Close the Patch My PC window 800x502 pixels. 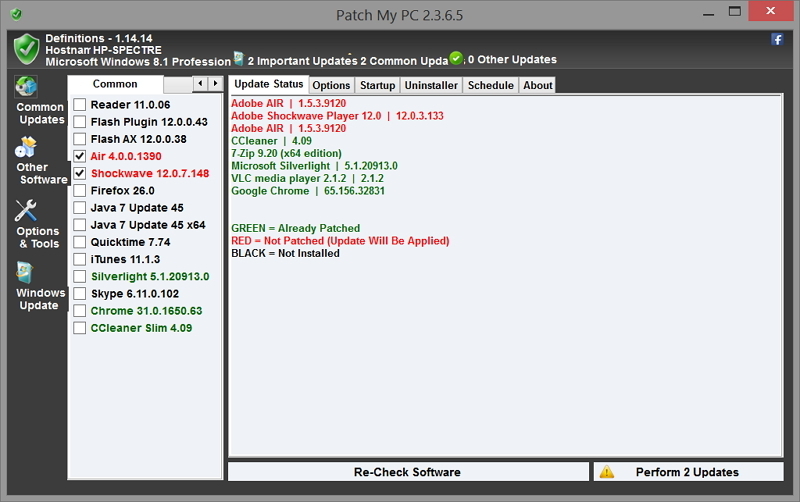tap(770, 11)
